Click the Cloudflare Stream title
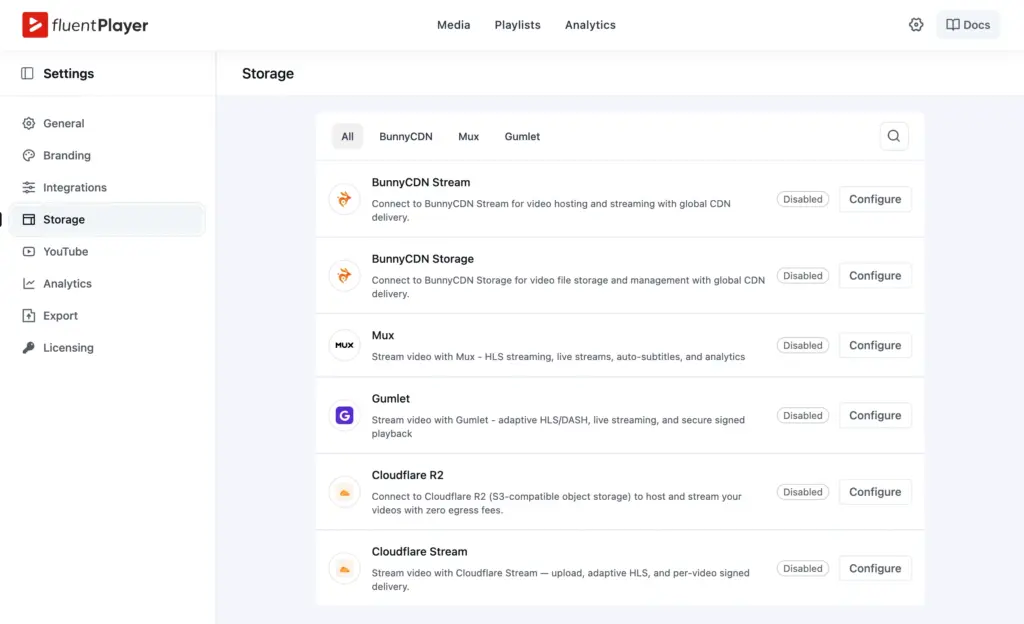The width and height of the screenshot is (1024, 624). pos(419,552)
